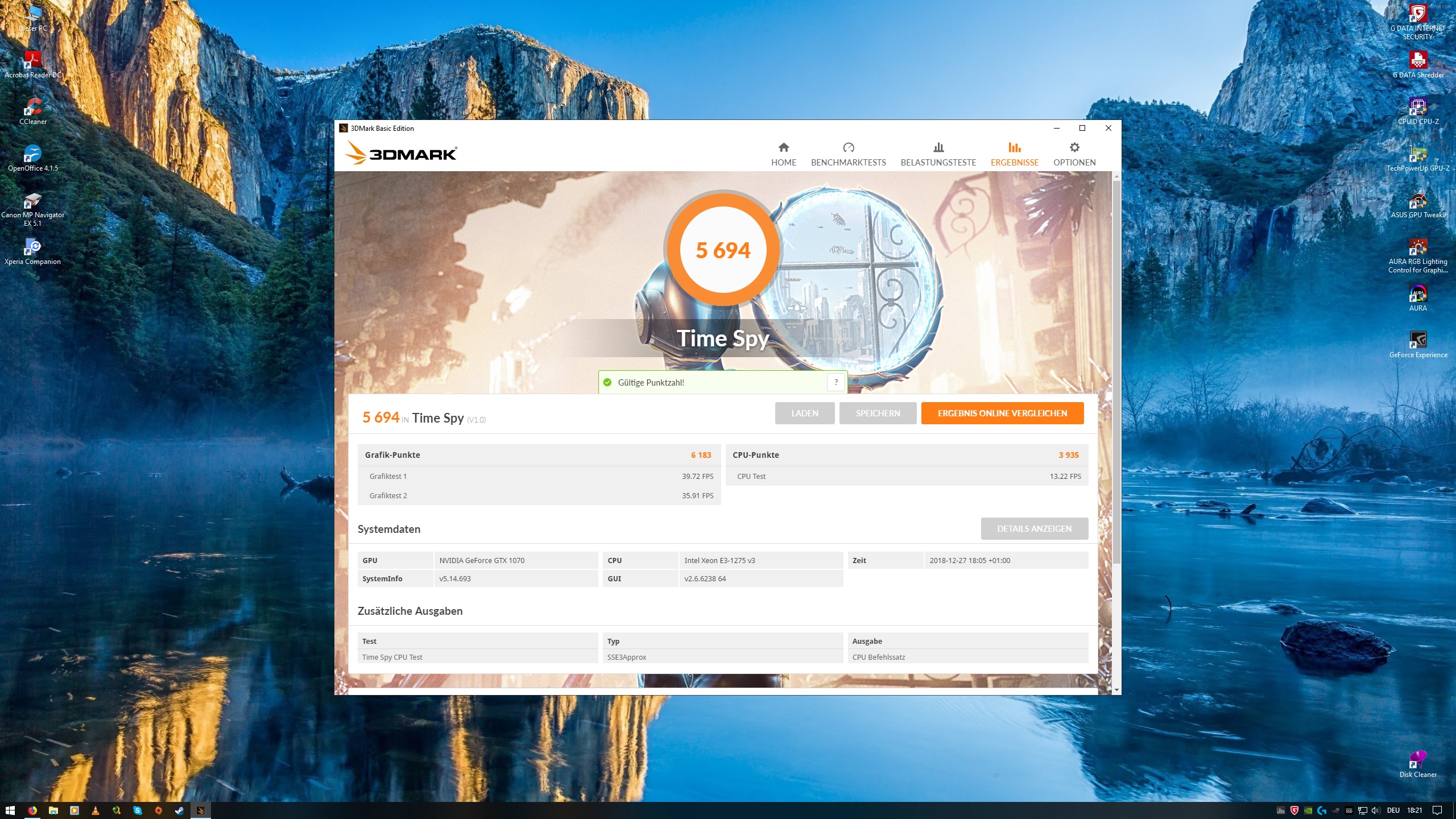Open ASUS GPU TweakII desktop shortcut
Image resolution: width=1456 pixels, height=819 pixels.
point(1418,204)
